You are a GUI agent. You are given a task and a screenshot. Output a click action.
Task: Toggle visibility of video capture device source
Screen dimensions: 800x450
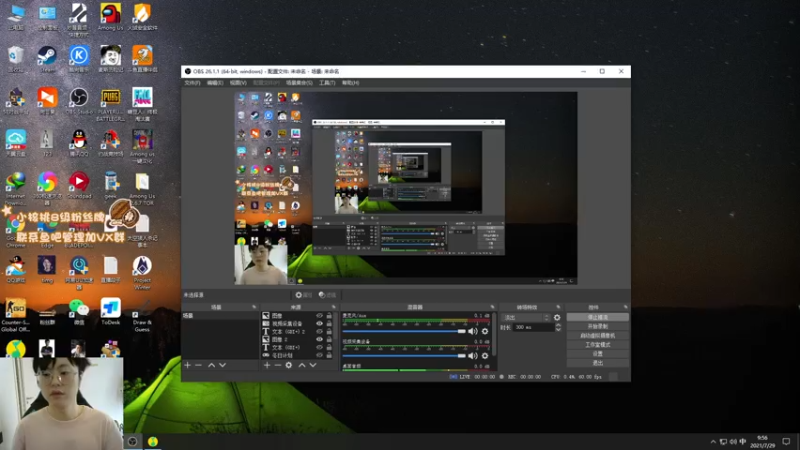(x=319, y=323)
